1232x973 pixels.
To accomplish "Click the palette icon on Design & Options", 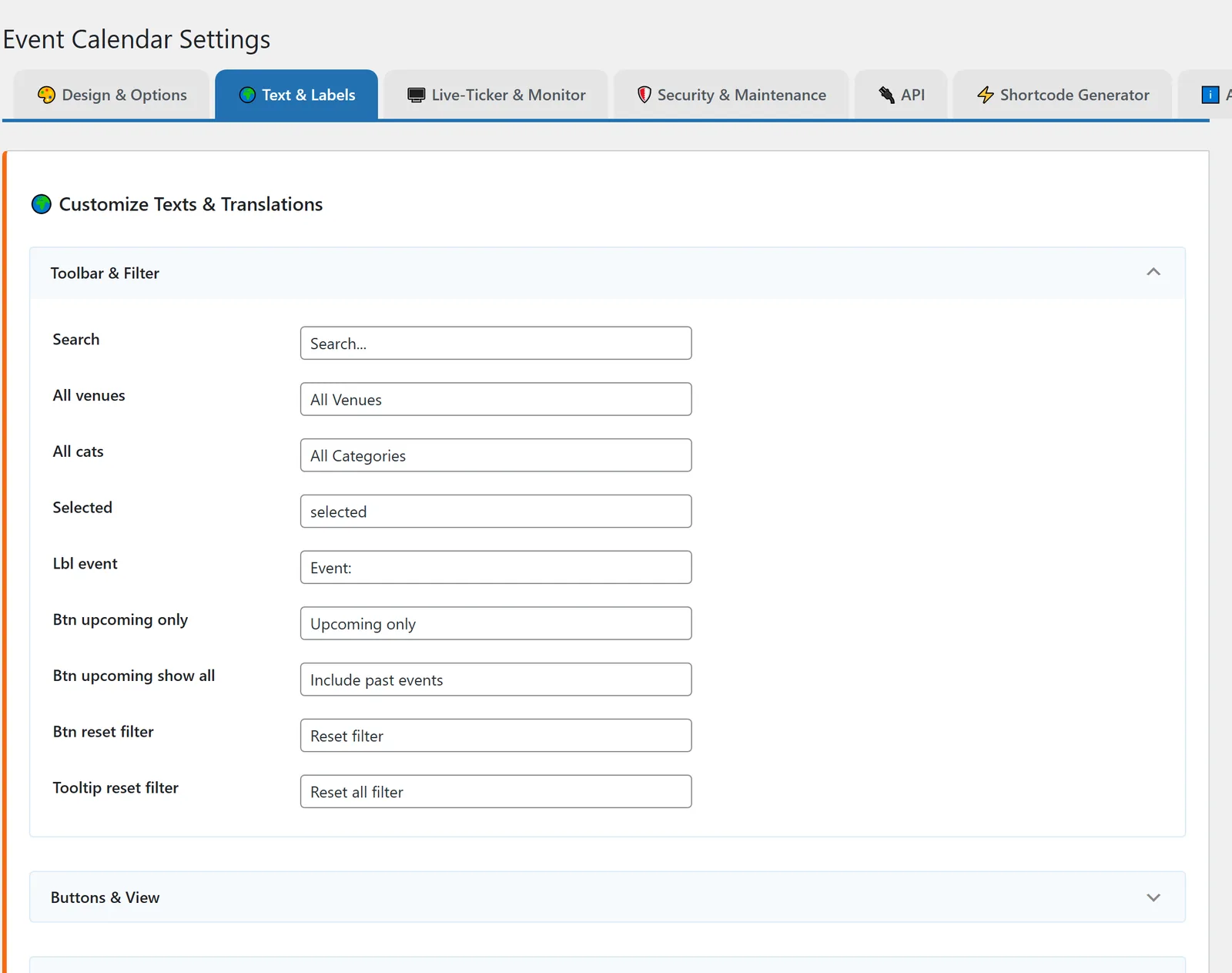I will click(46, 95).
